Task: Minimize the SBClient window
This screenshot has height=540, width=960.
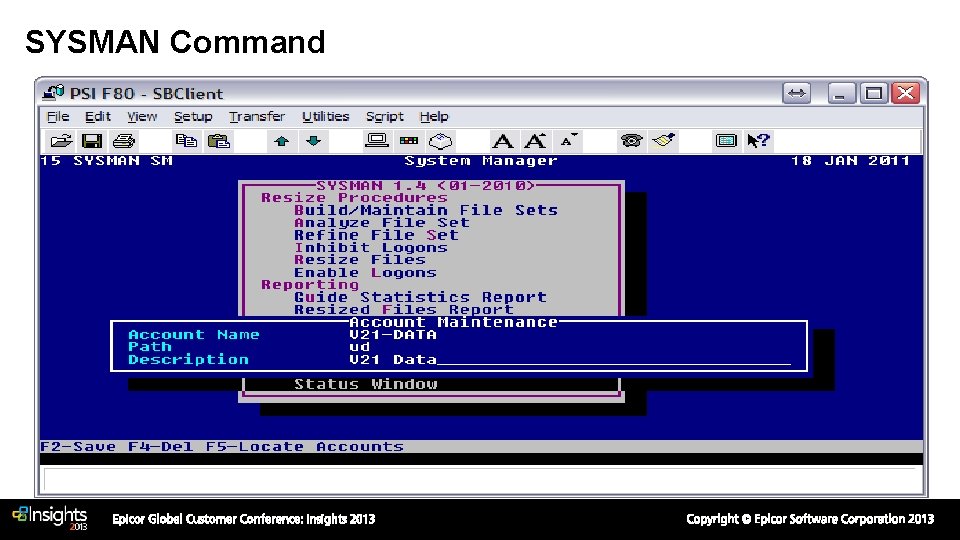Action: point(841,93)
